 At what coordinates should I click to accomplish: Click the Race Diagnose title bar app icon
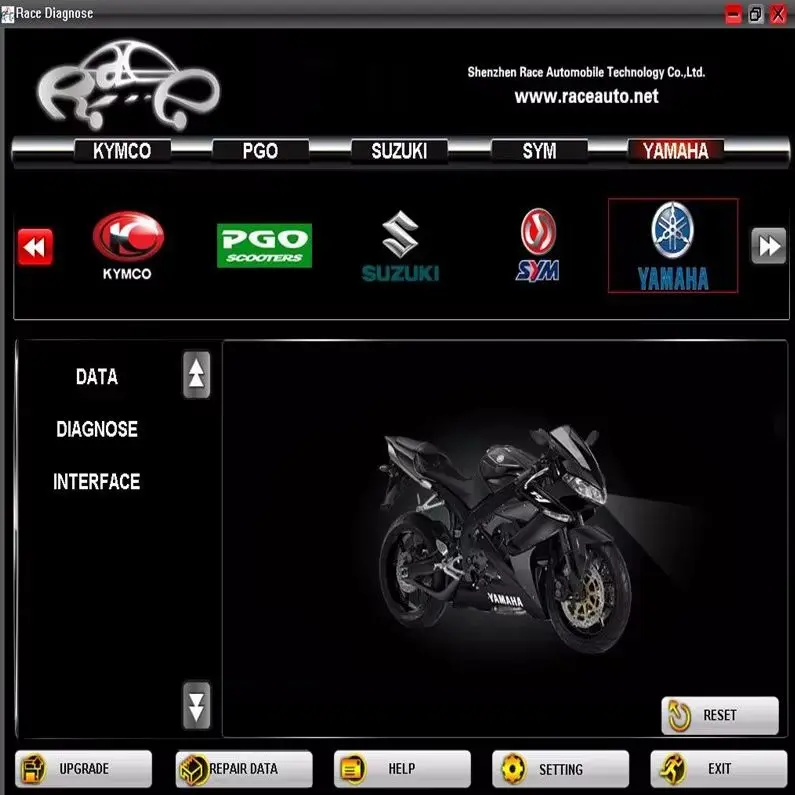click(8, 14)
